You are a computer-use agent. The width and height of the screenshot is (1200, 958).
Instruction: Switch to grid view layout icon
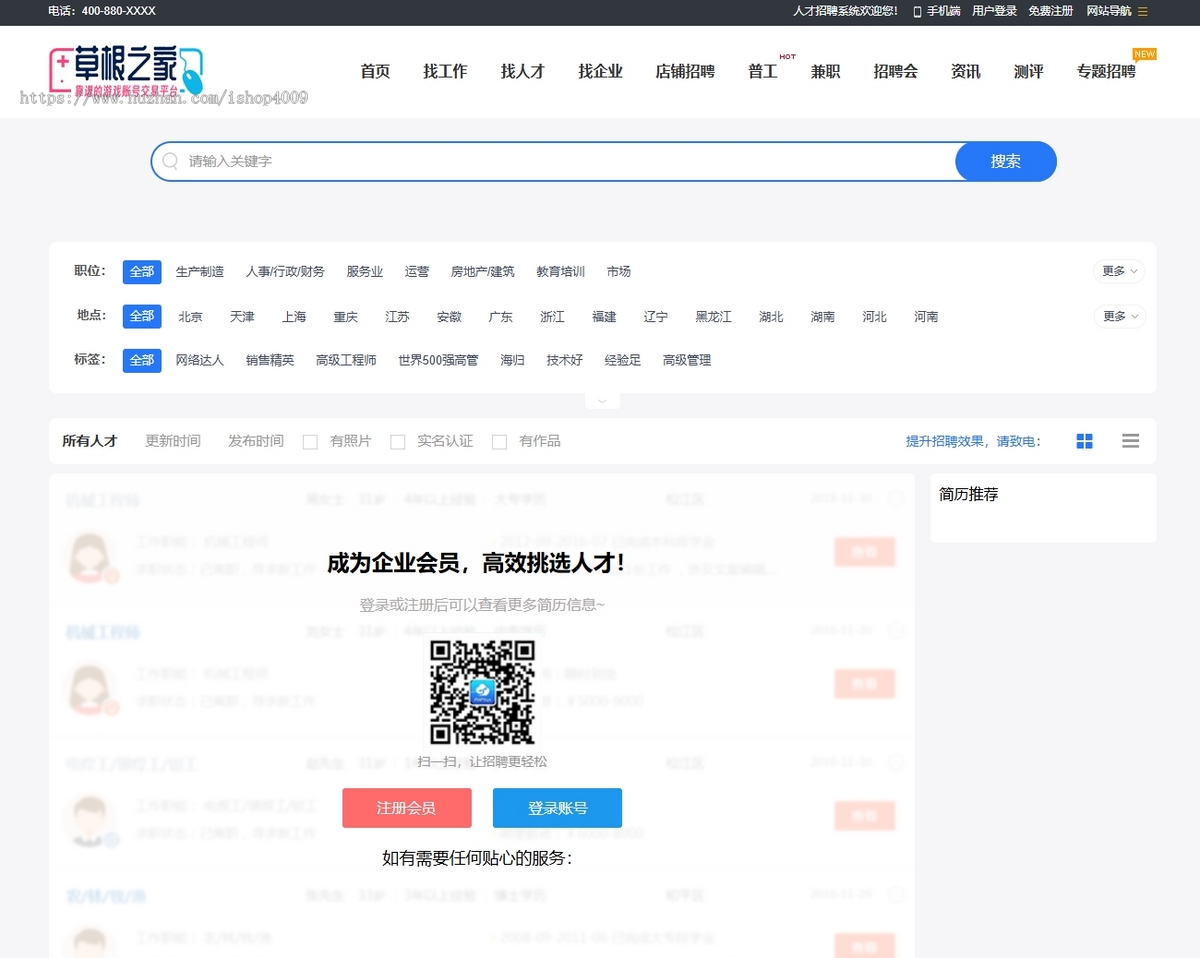[x=1085, y=441]
